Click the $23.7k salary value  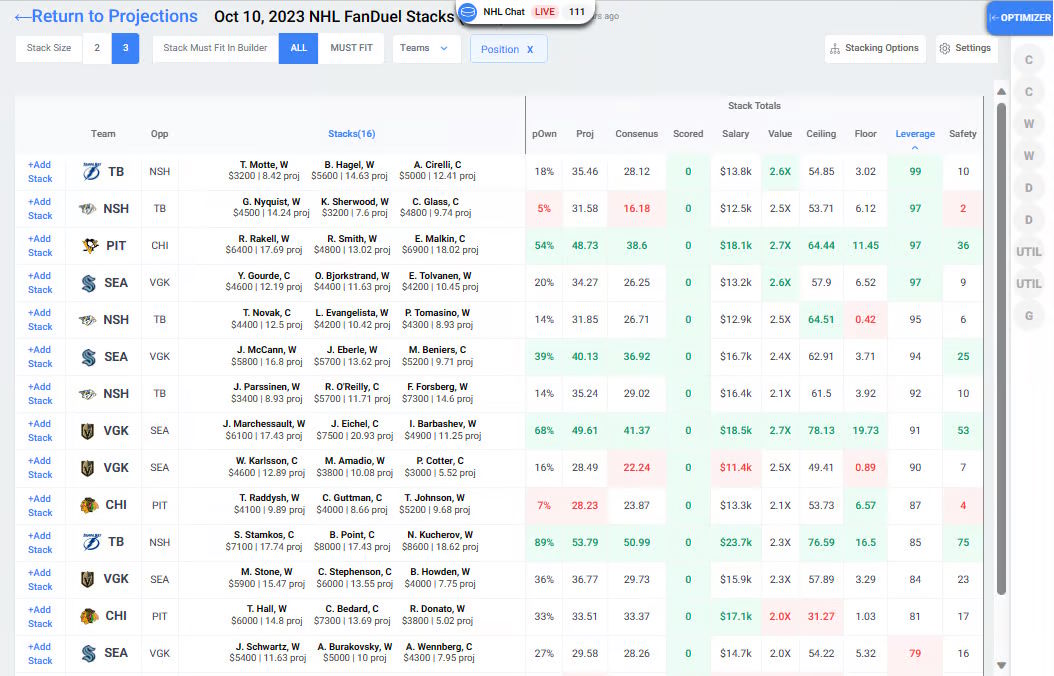(735, 542)
